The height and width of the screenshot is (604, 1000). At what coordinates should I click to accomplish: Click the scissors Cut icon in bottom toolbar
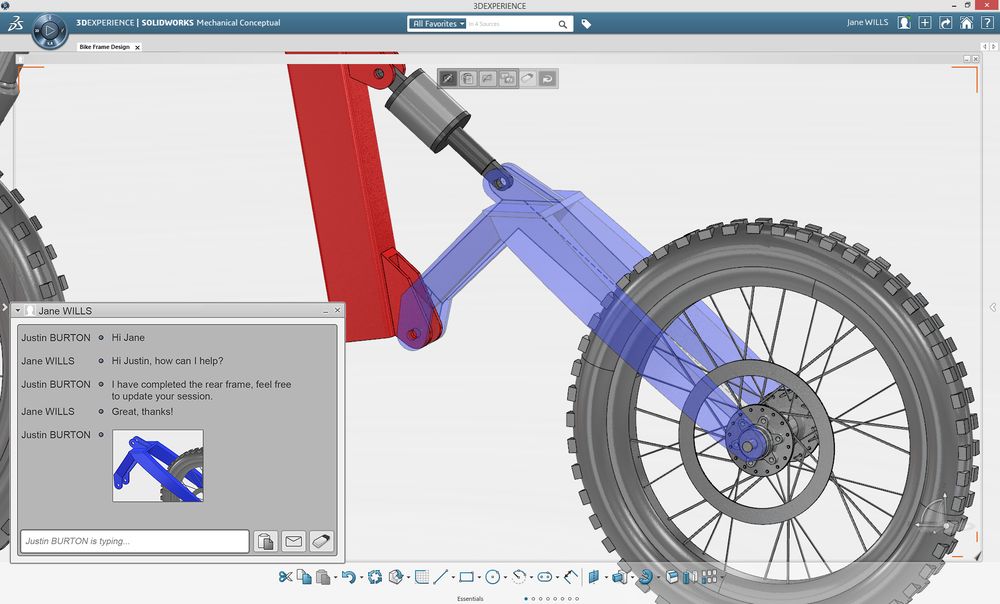[x=285, y=577]
